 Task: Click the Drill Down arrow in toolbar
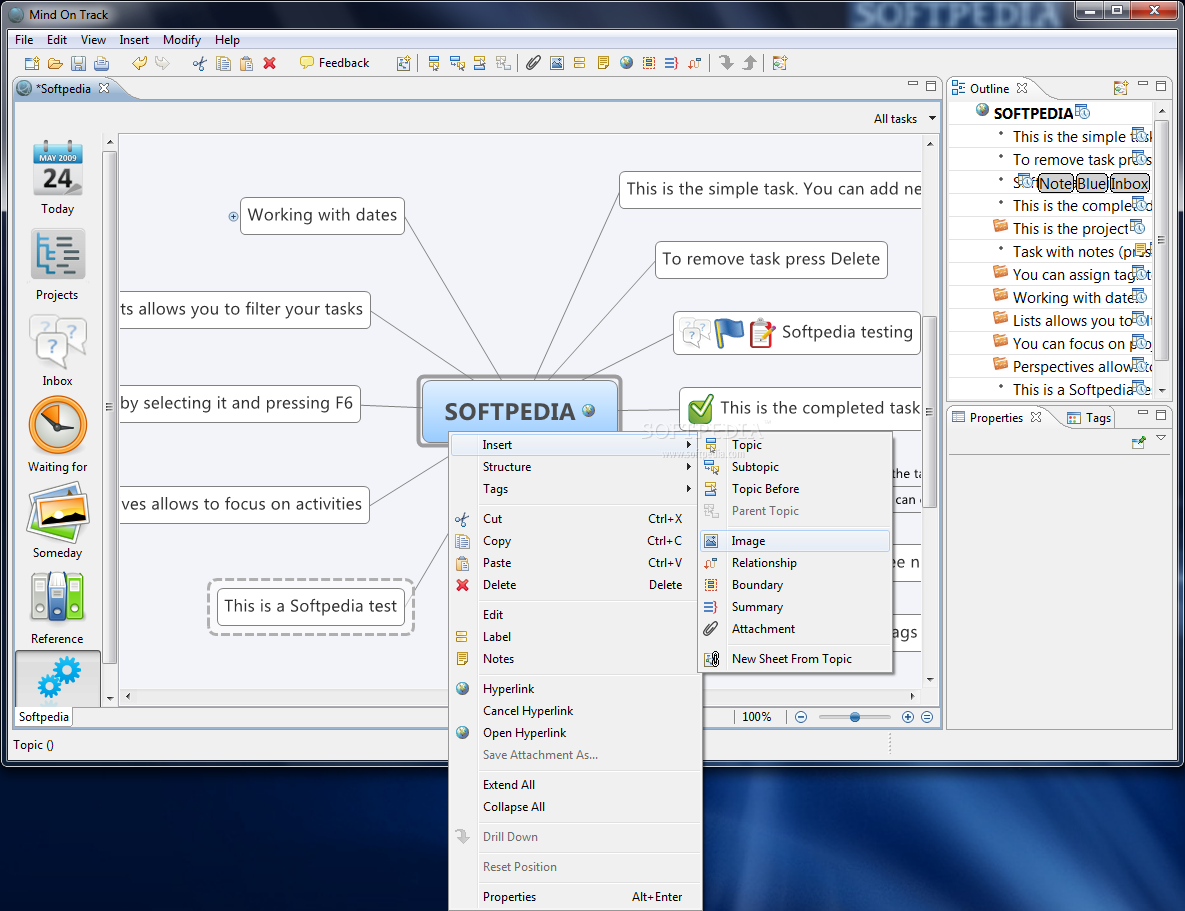726,63
